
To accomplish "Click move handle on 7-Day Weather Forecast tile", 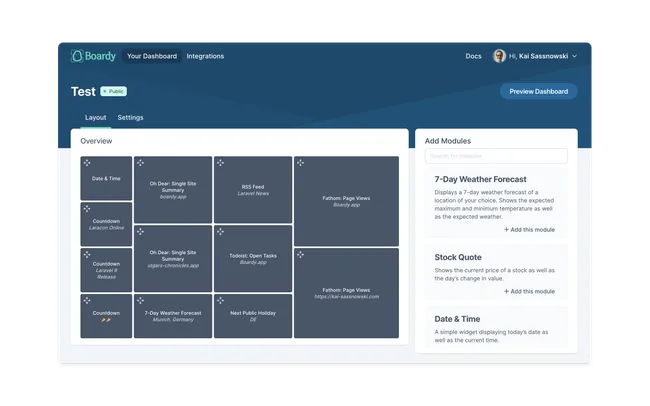I will click(x=141, y=300).
